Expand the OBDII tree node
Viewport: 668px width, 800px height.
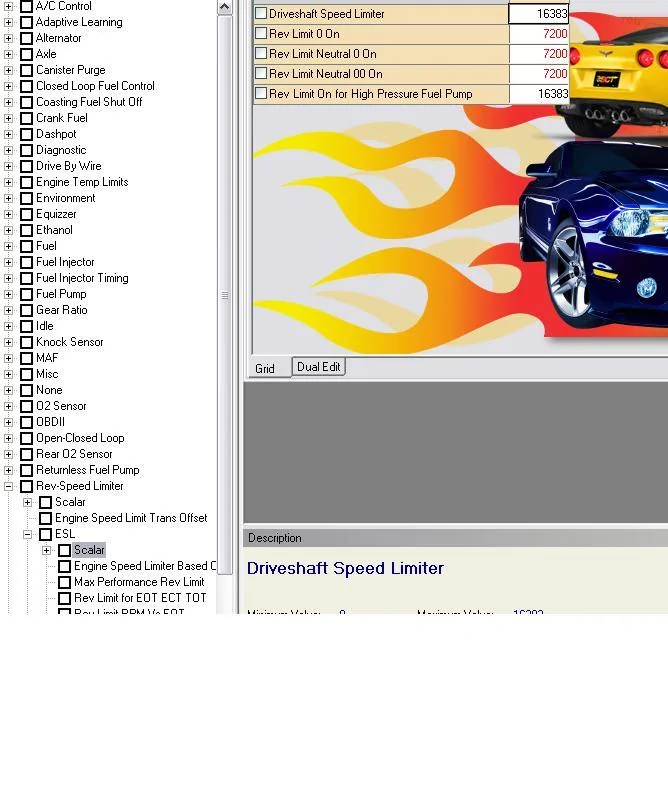[x=8, y=422]
